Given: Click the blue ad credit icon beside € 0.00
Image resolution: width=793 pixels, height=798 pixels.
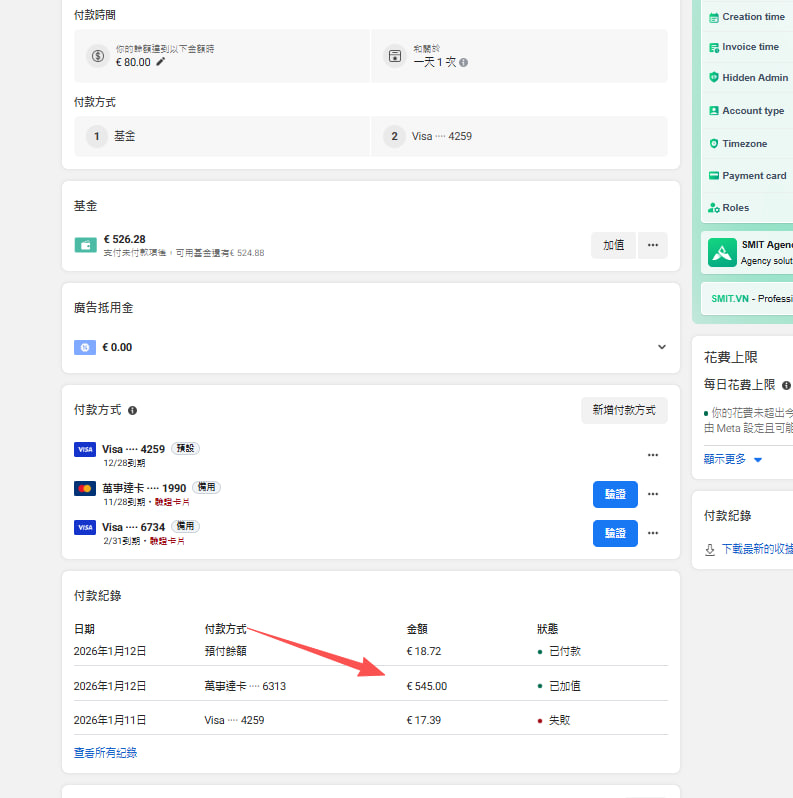Looking at the screenshot, I should coord(85,347).
